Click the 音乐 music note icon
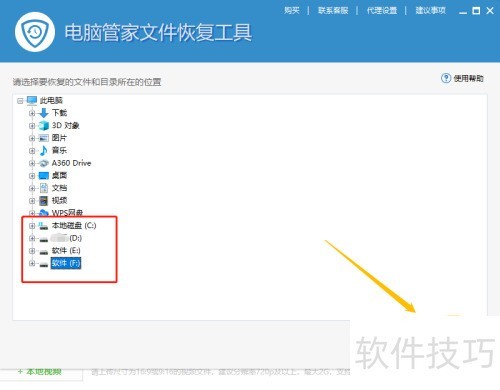This screenshot has height=390, width=500. [x=44, y=151]
